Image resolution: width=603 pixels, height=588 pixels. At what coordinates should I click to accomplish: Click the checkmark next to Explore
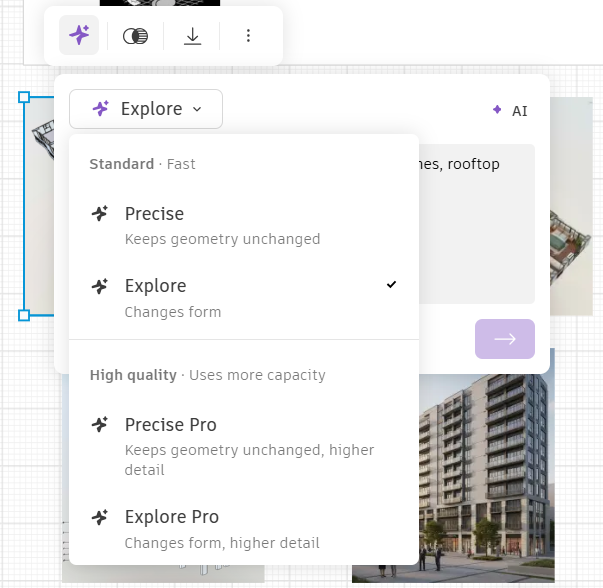[391, 285]
